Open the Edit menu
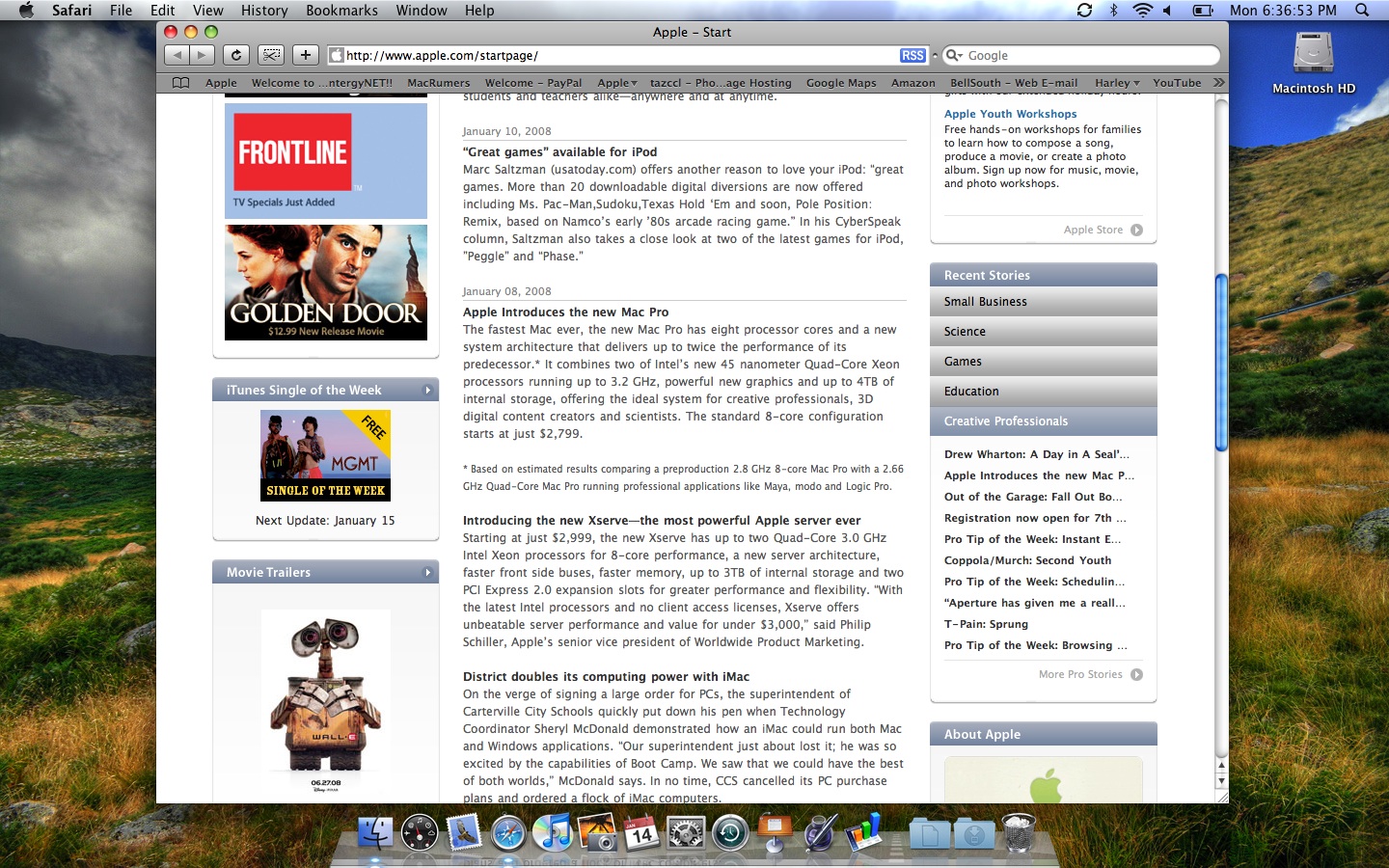This screenshot has width=1389, height=868. point(162,10)
